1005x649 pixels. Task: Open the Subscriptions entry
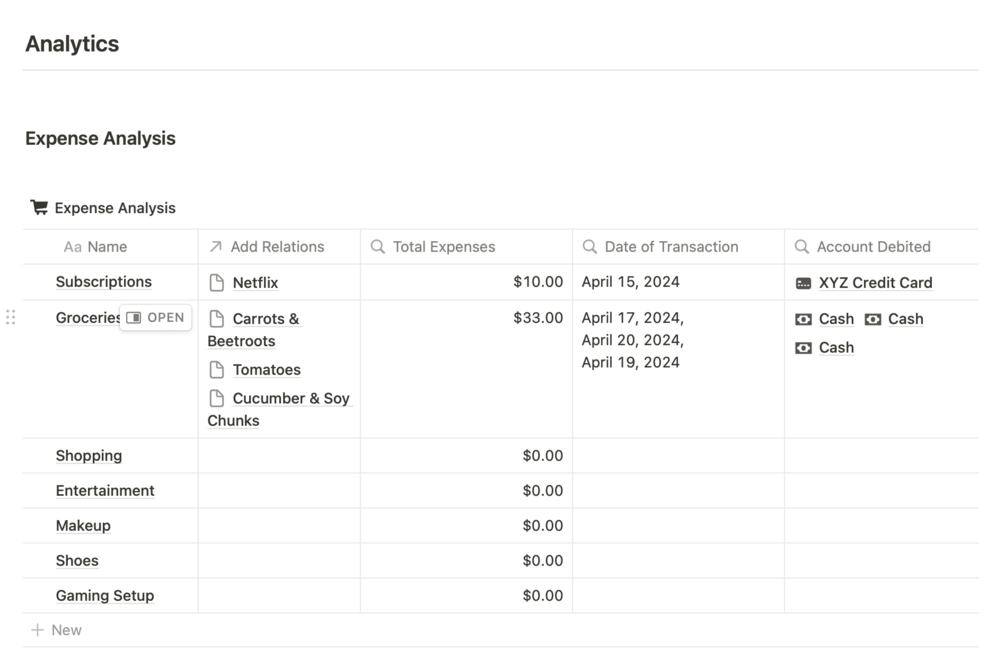coord(104,282)
